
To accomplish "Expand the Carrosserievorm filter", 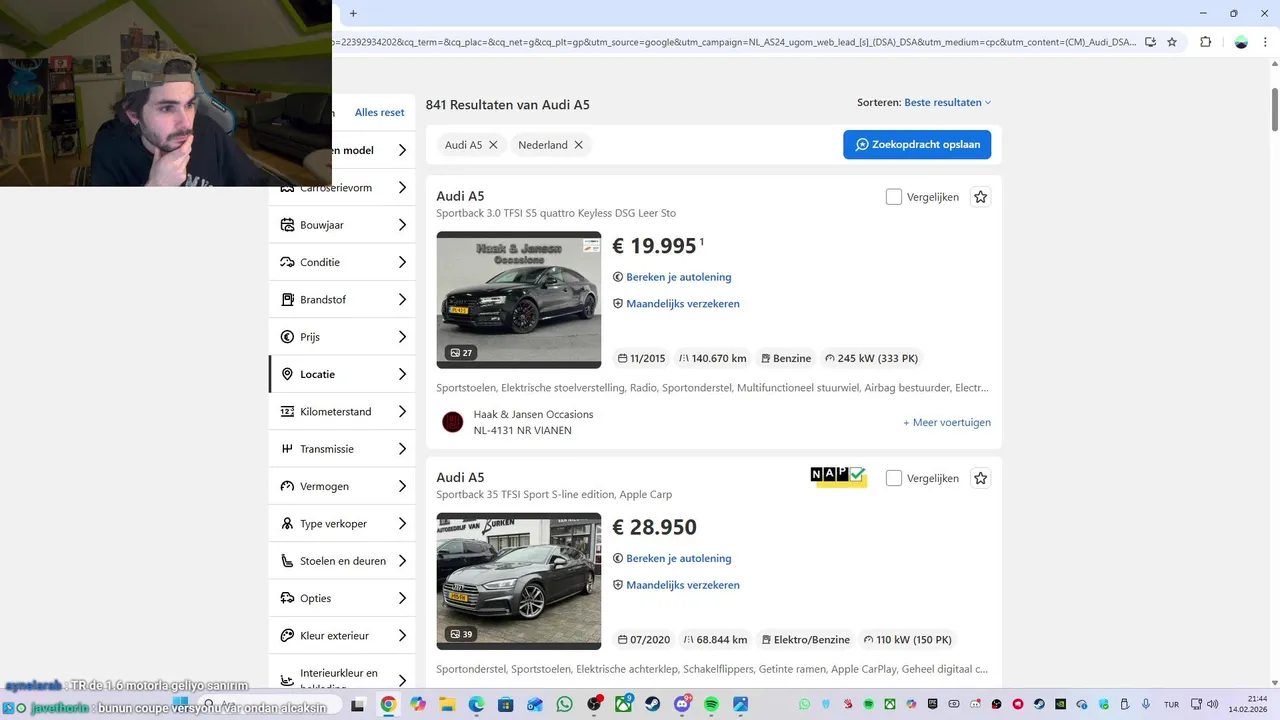I will [x=342, y=187].
